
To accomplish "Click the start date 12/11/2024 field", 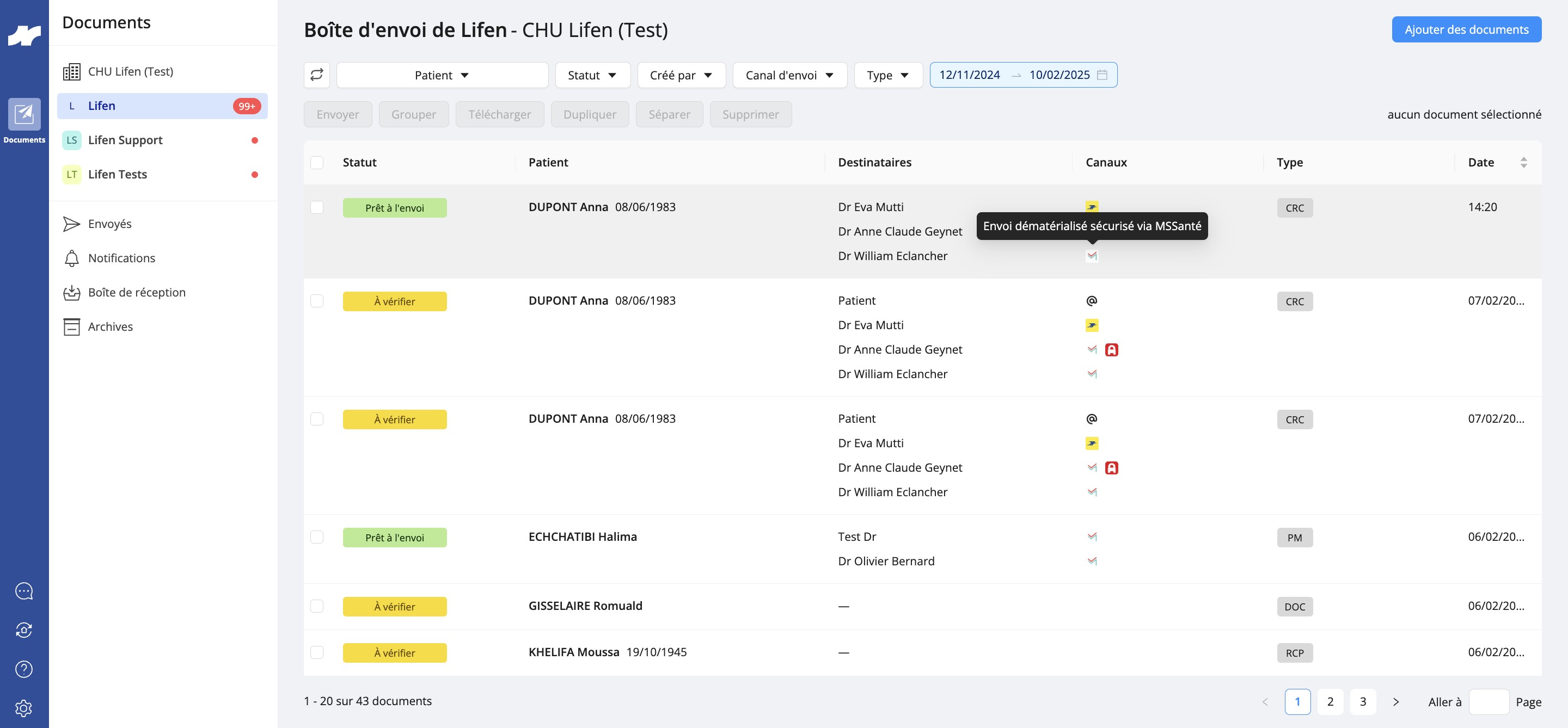I will [969, 75].
